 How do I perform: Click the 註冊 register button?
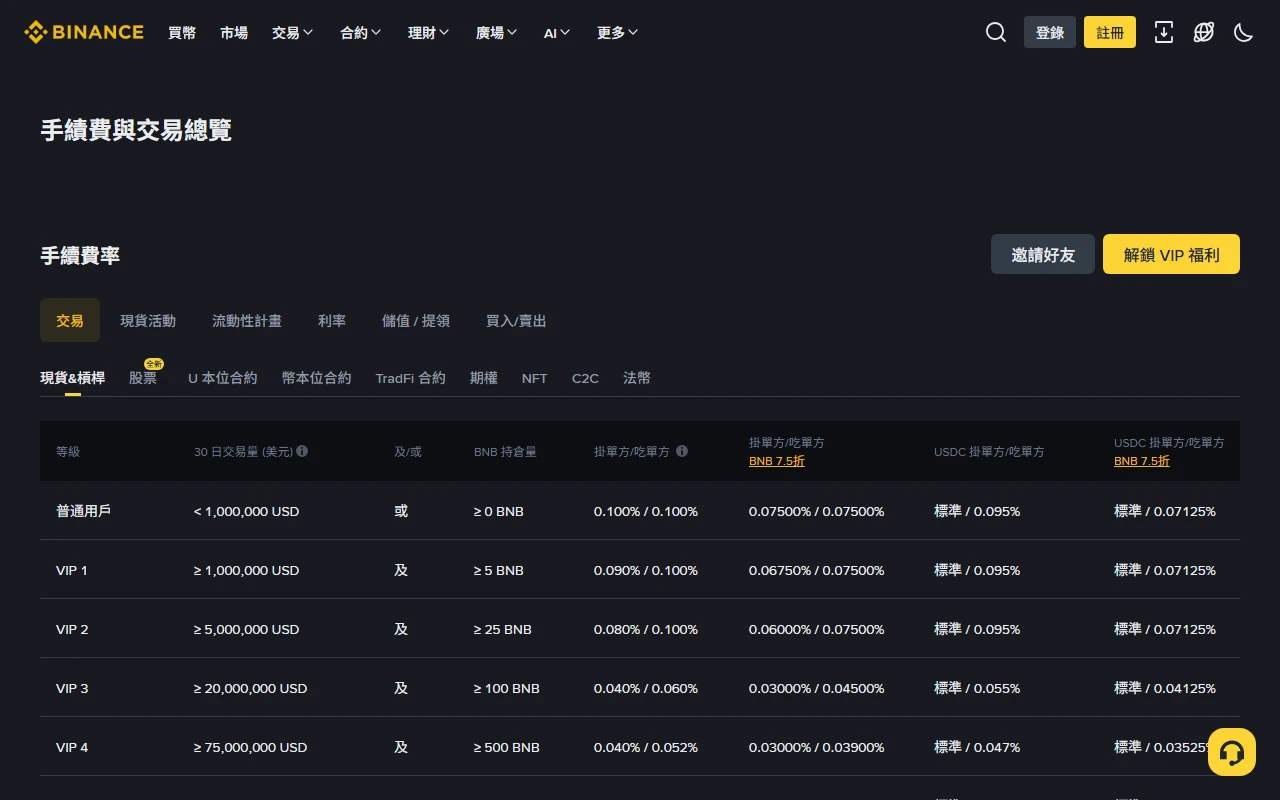(1110, 32)
